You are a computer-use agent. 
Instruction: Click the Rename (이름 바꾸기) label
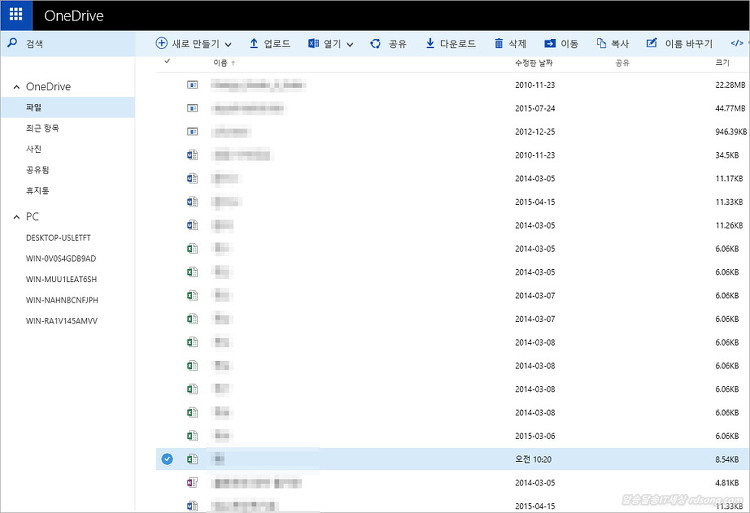[689, 44]
